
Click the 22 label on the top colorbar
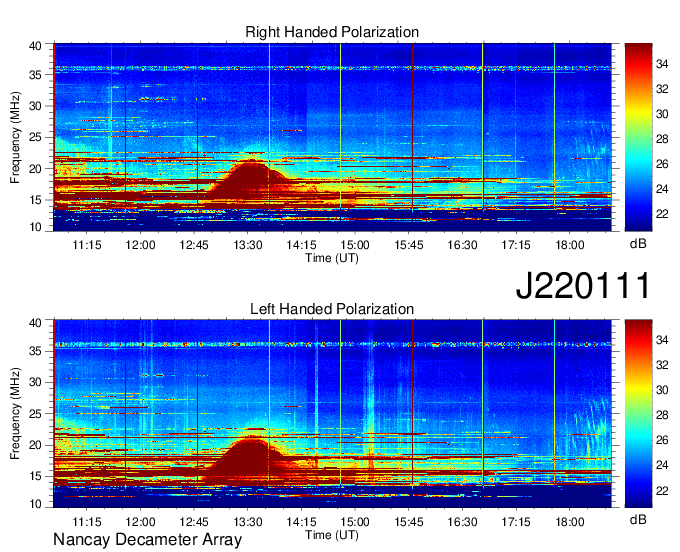(x=662, y=214)
